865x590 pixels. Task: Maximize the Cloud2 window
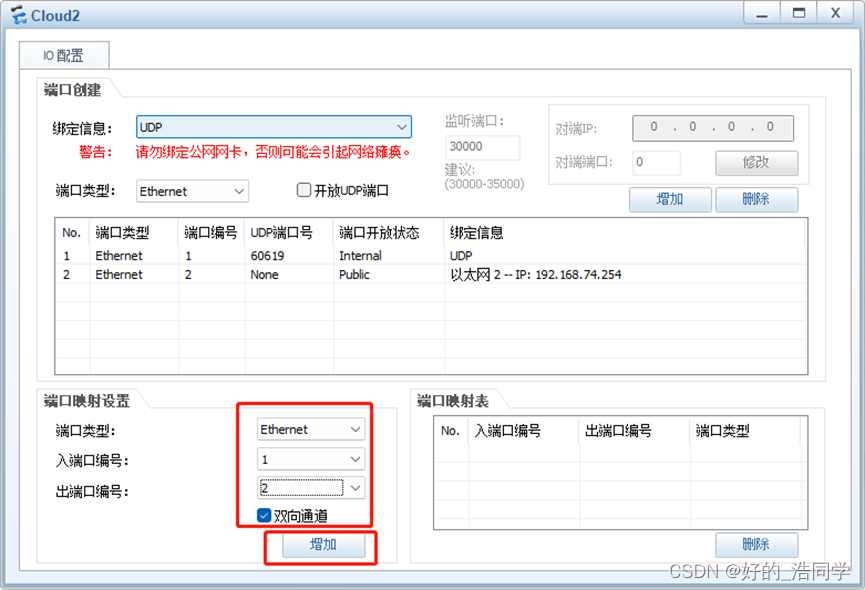point(799,13)
